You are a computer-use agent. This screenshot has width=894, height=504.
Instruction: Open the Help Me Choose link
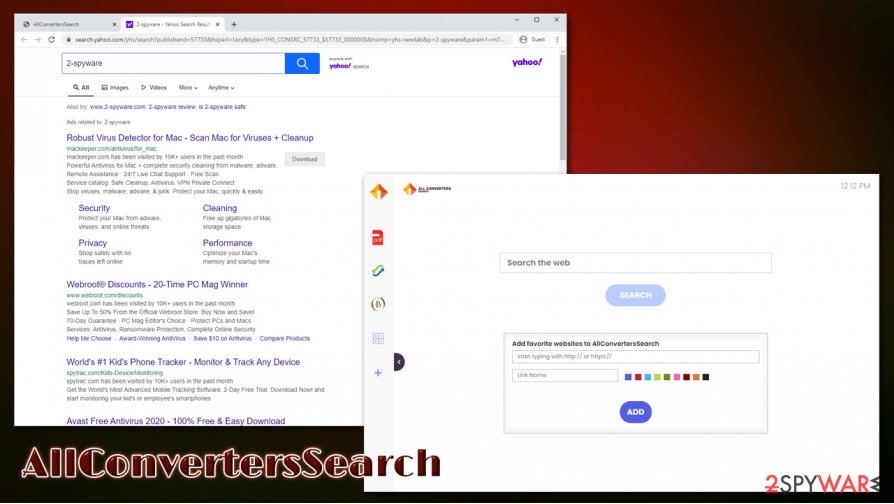click(89, 339)
